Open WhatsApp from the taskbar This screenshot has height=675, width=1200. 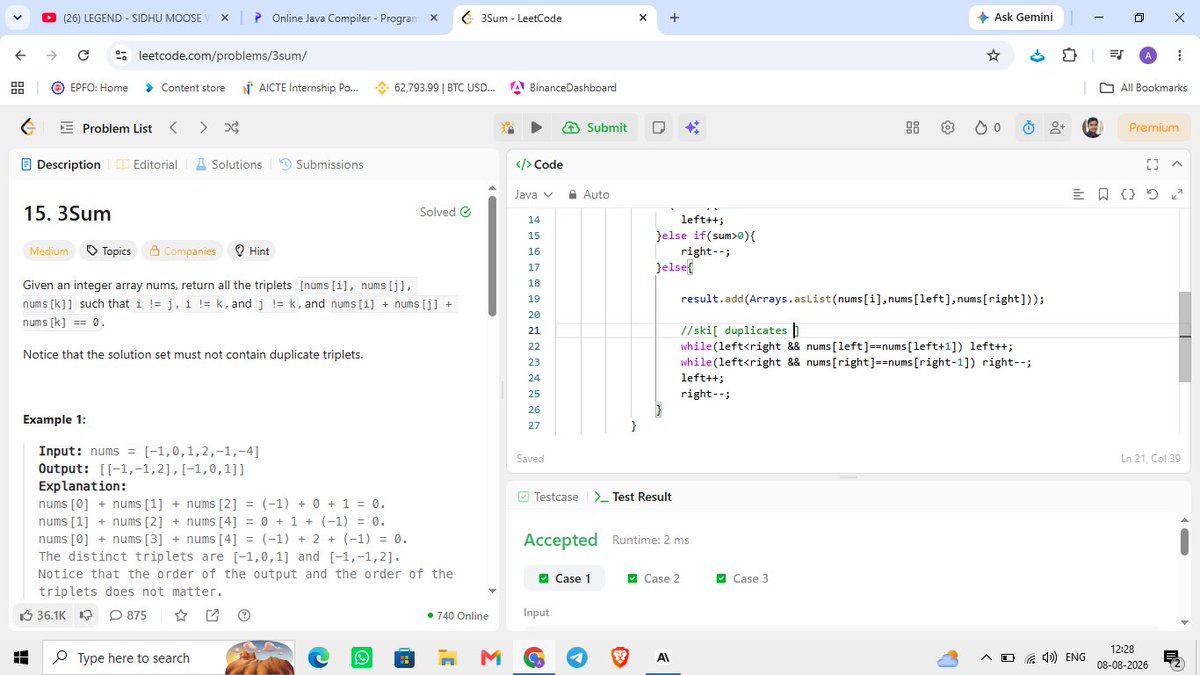pyautogui.click(x=361, y=657)
